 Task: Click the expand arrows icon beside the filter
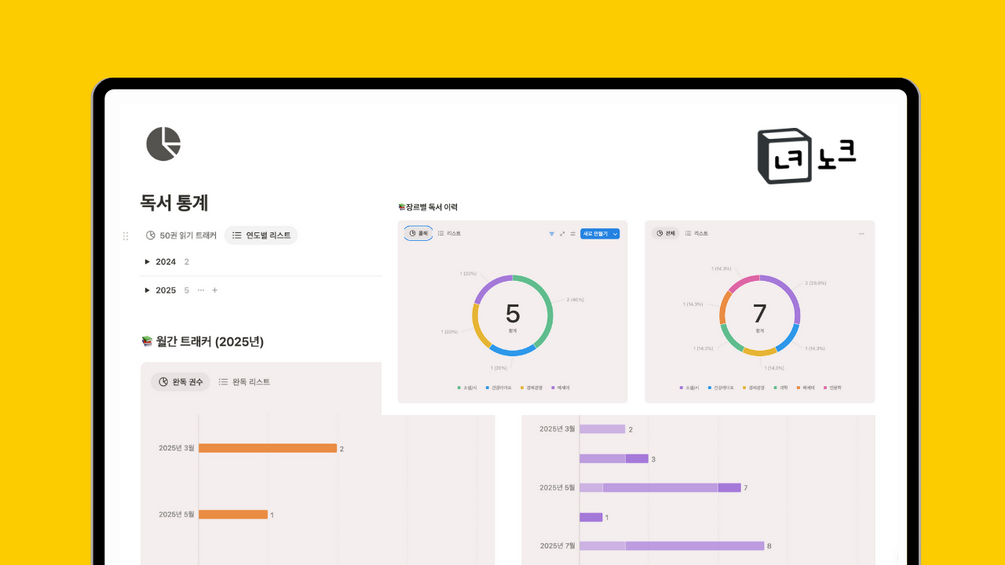[562, 234]
